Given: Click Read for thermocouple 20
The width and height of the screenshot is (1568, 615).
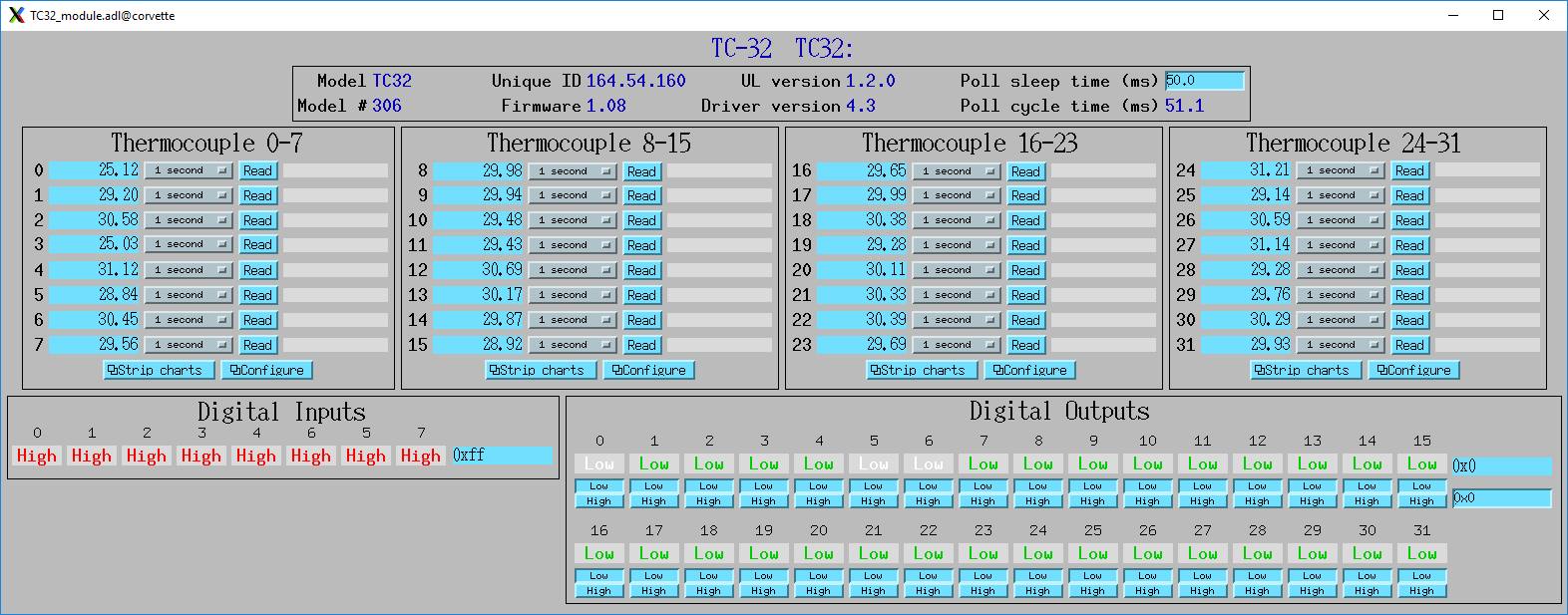Looking at the screenshot, I should pyautogui.click(x=1025, y=270).
